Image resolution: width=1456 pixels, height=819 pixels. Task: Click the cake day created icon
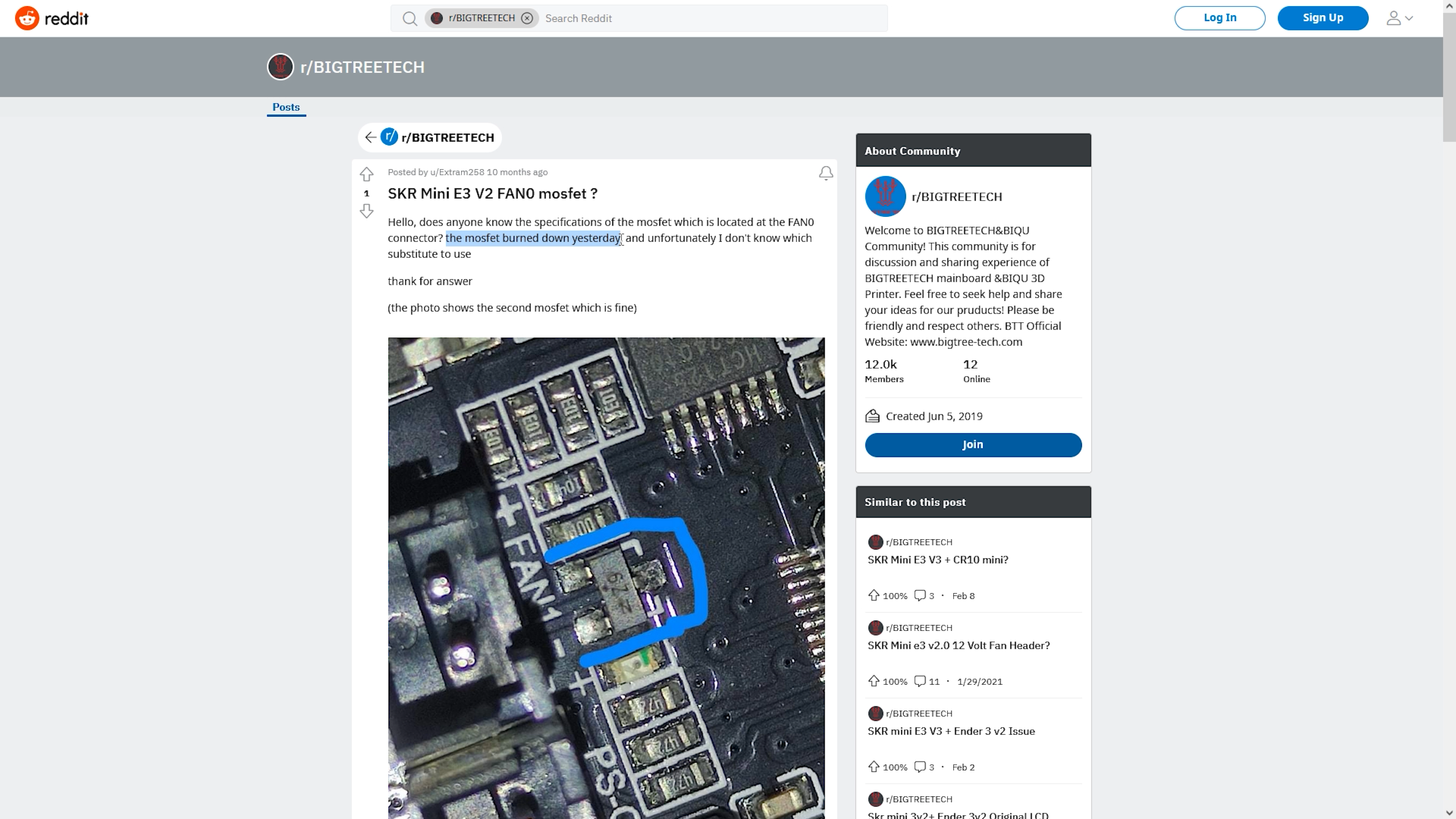pos(872,416)
